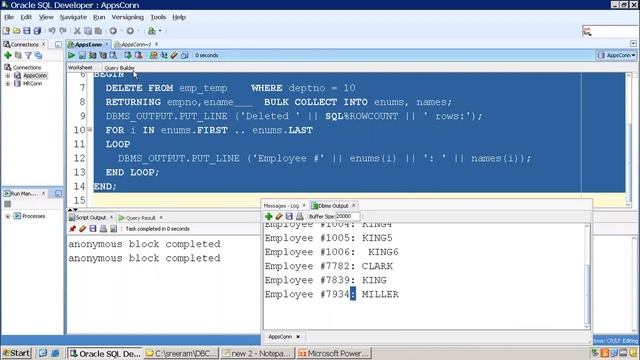Viewport: 640px width, 360px height.
Task: Open the File menu
Action: (x=9, y=17)
